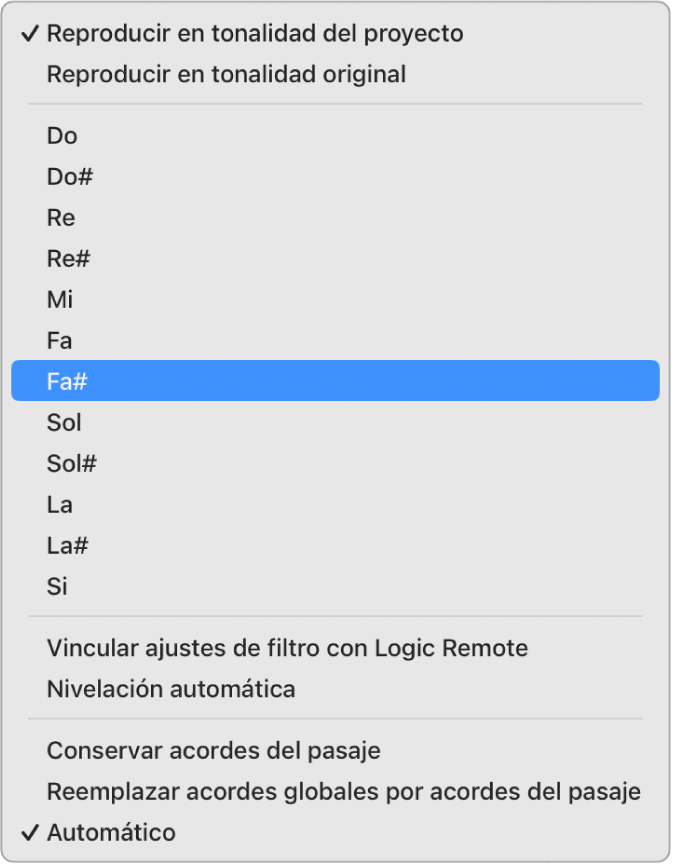
Task: Pick Mi from the menu
Action: pos(60,300)
